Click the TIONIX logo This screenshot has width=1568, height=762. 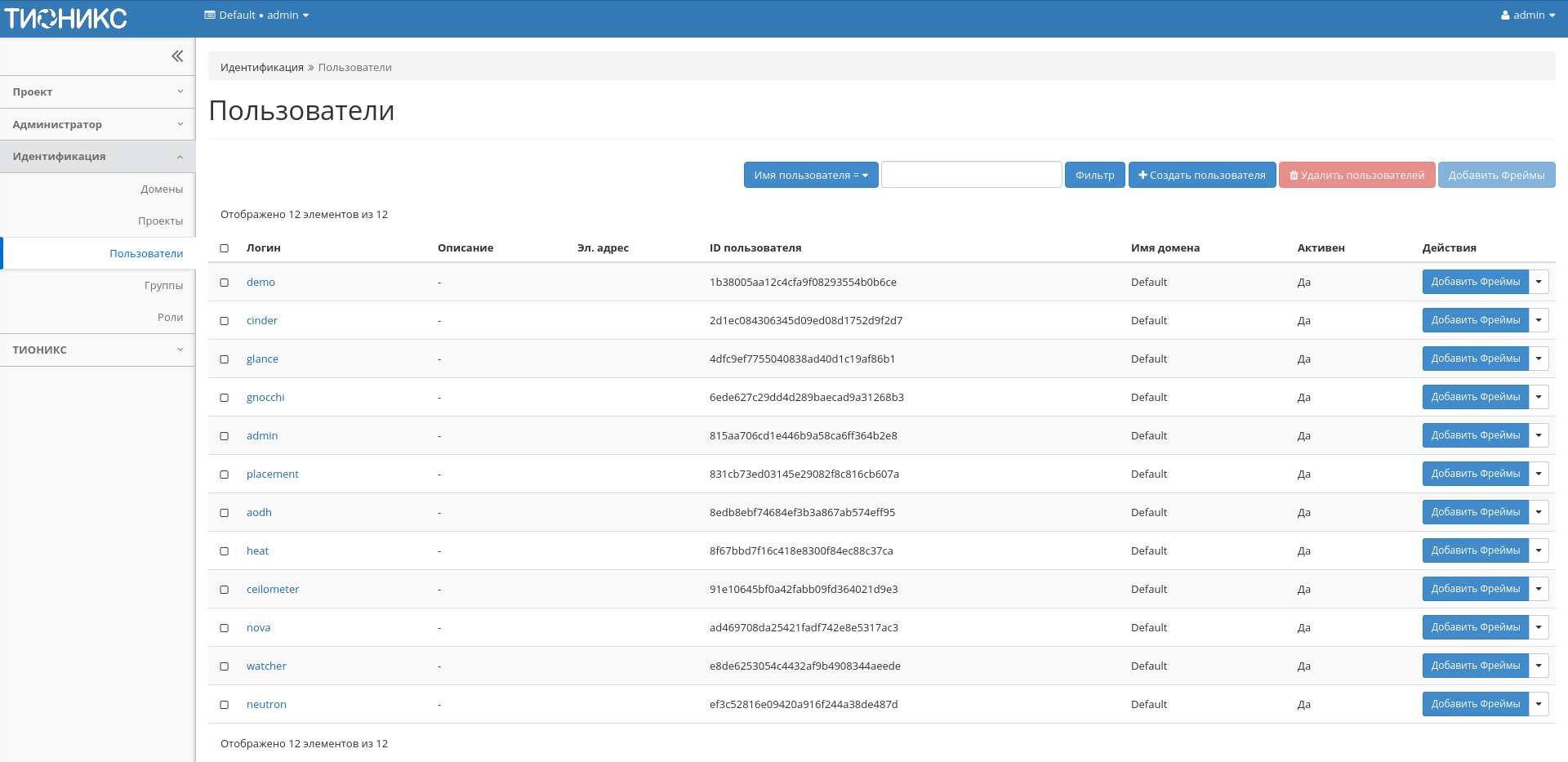click(66, 18)
